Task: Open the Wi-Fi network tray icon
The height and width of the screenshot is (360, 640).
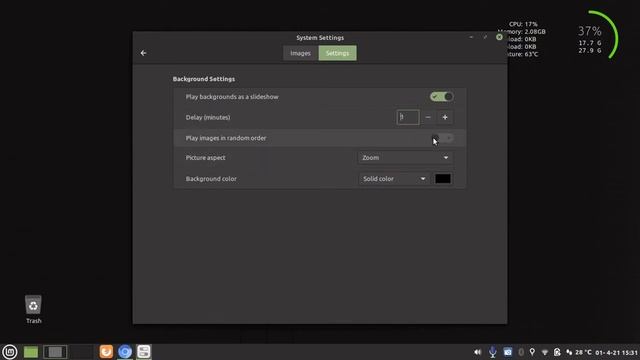Action: [x=544, y=352]
